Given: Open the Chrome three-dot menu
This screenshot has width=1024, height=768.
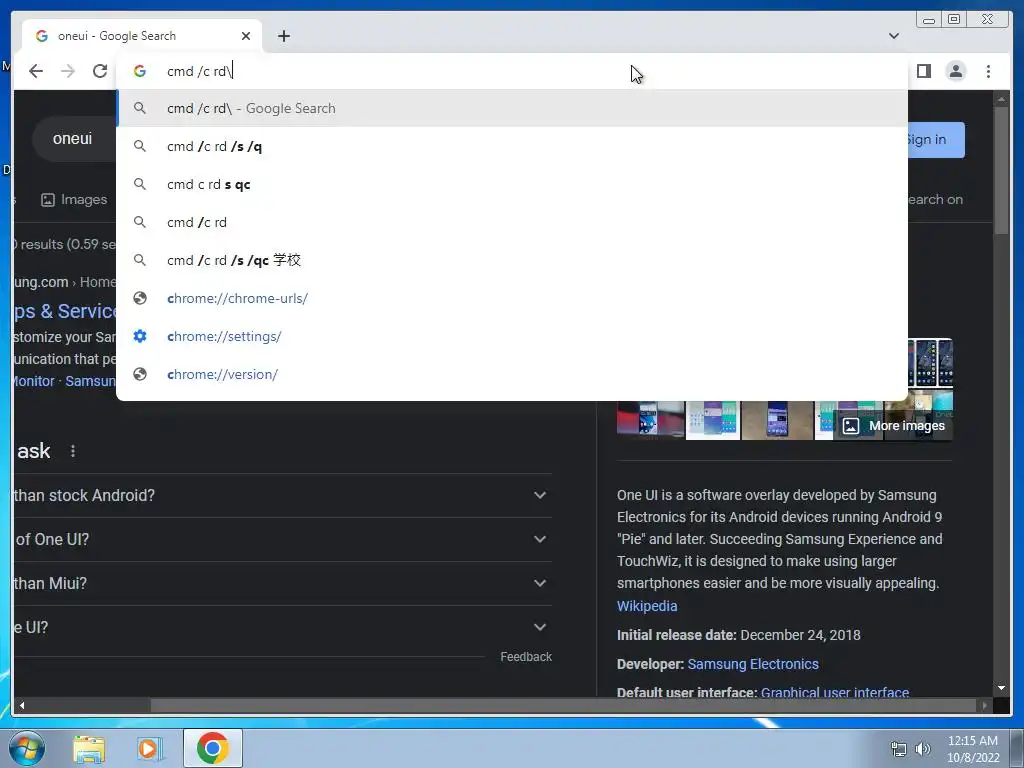Looking at the screenshot, I should point(988,71).
